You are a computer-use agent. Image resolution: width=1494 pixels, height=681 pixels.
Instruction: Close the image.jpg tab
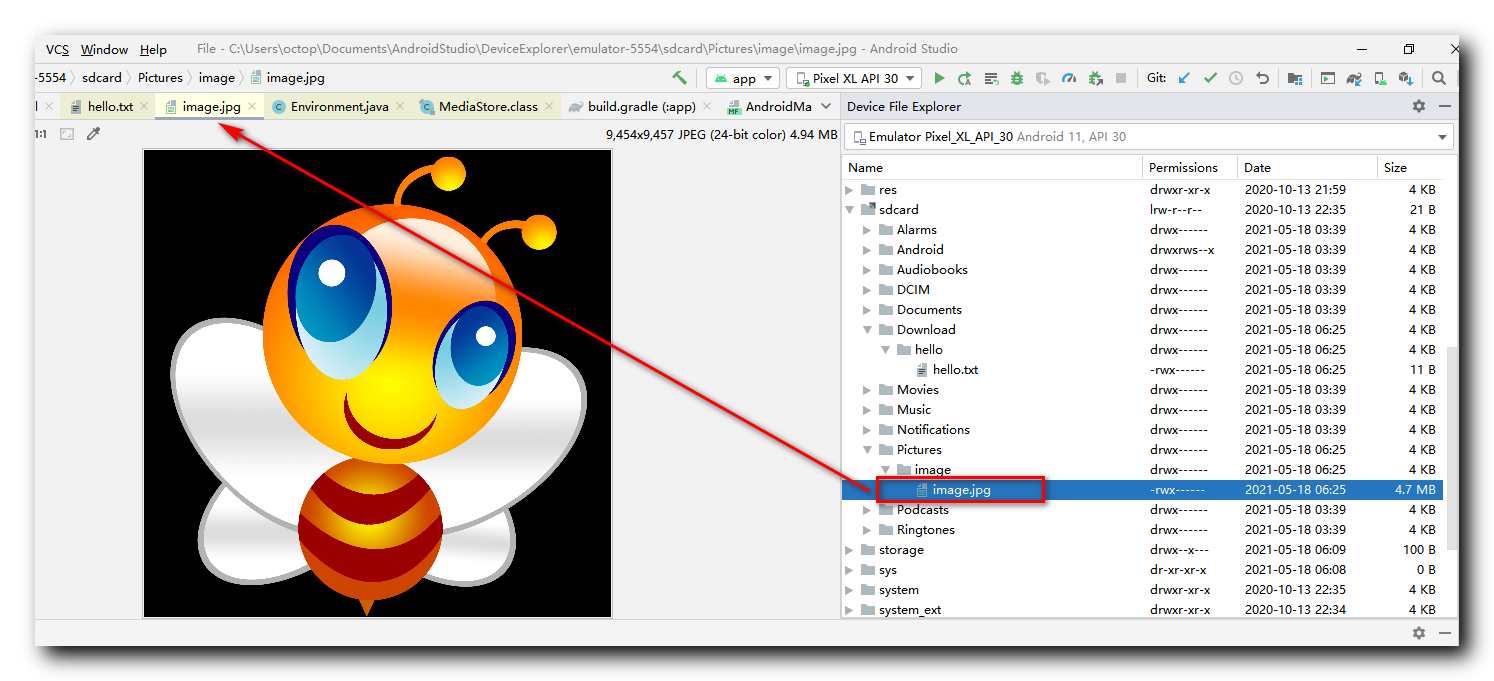click(252, 106)
